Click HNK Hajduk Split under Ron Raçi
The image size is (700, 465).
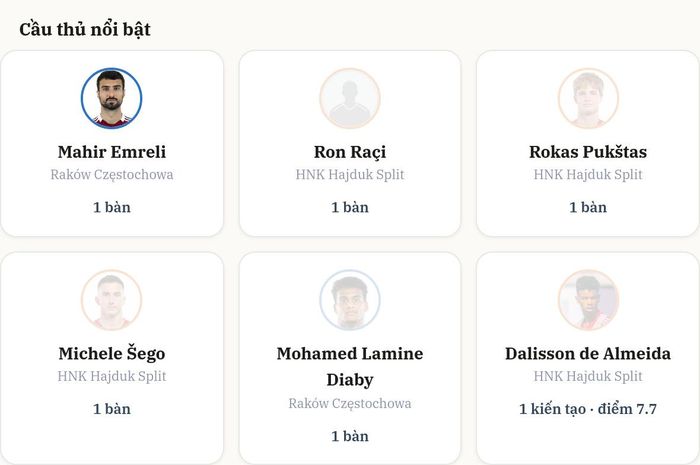point(350,174)
